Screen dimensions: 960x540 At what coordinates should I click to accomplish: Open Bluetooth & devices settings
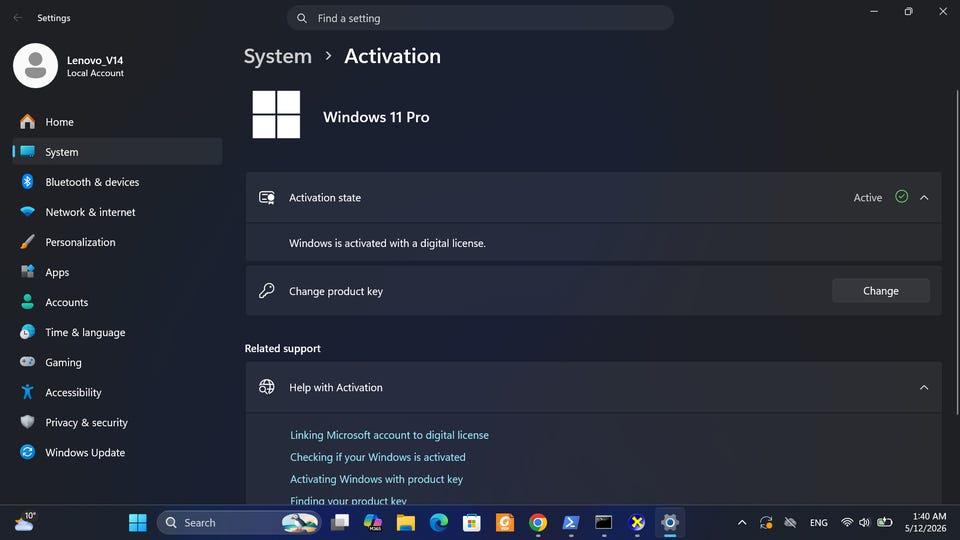117,182
